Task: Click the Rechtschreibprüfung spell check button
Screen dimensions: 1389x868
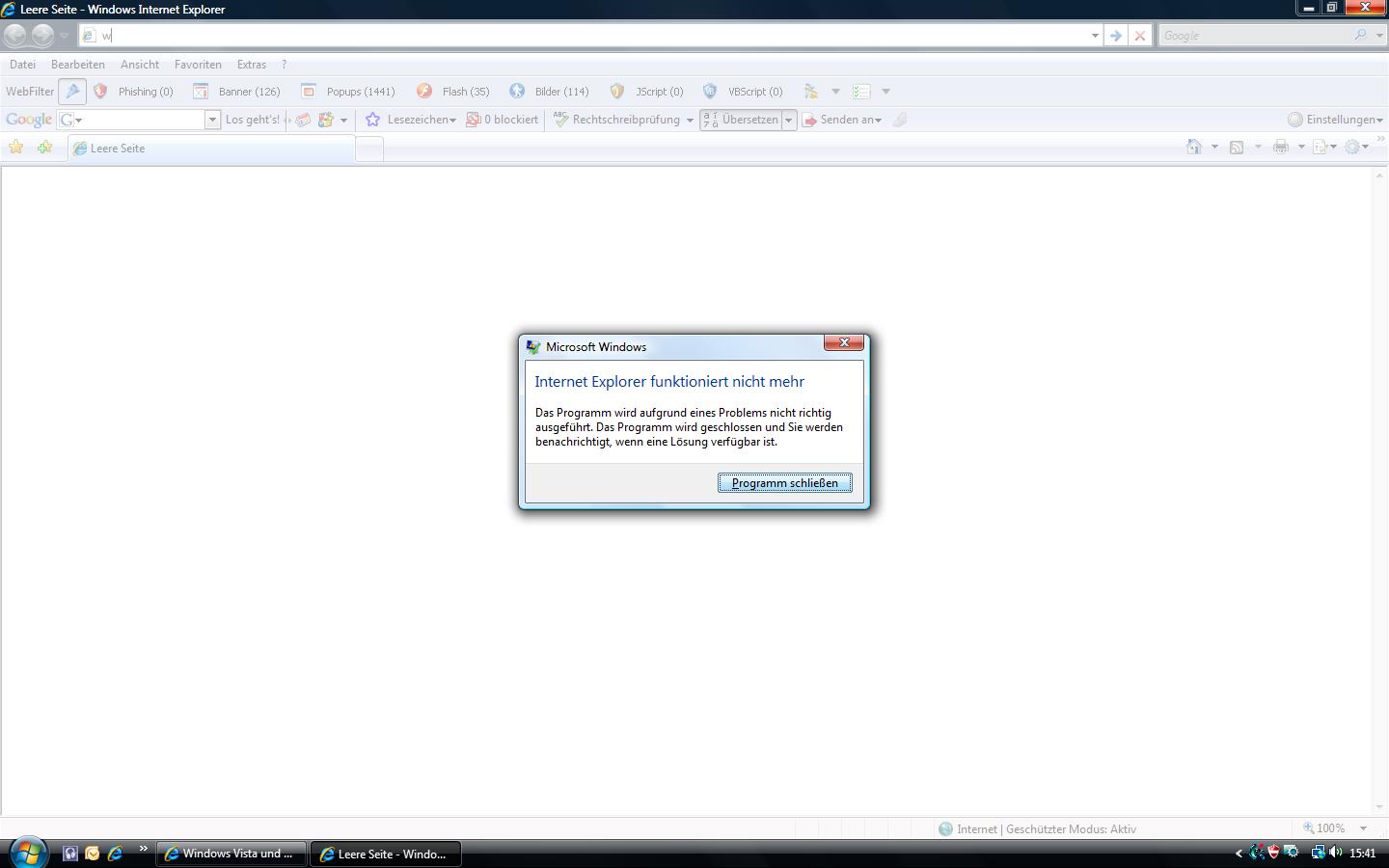Action: click(x=616, y=120)
